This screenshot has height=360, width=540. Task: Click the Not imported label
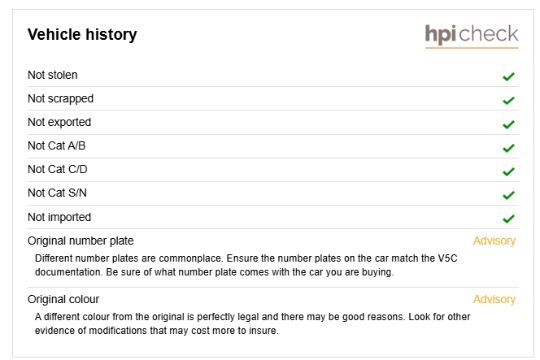(x=59, y=217)
